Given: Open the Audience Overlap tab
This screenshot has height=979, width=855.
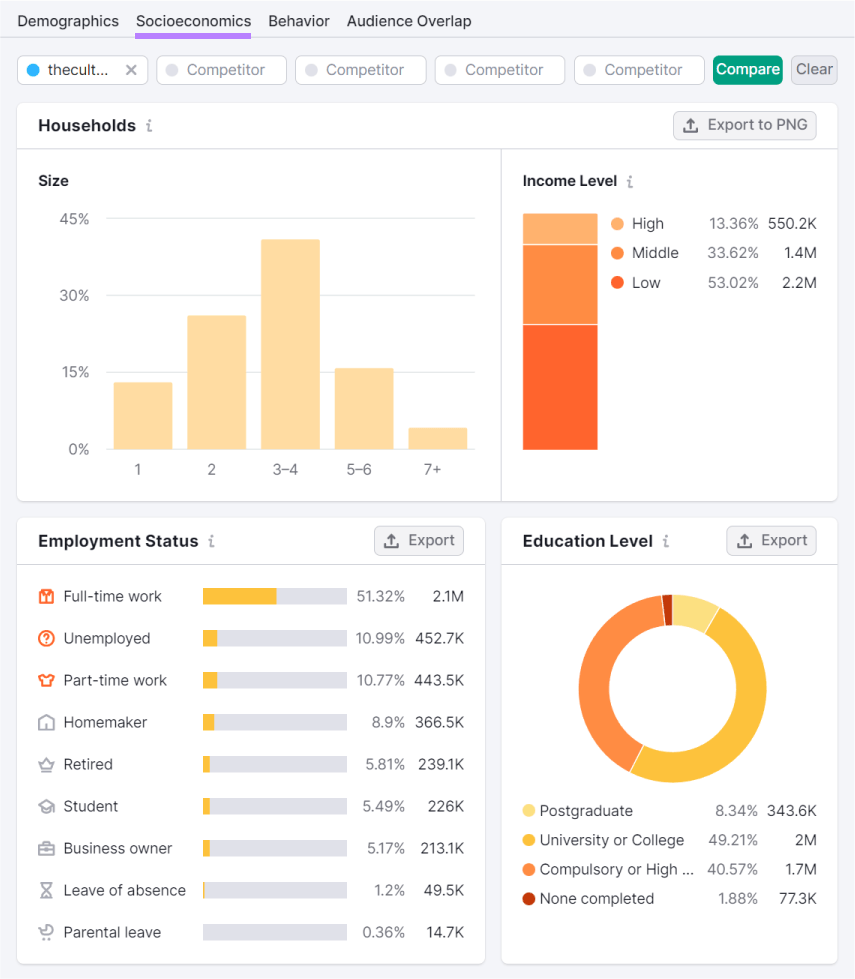Looking at the screenshot, I should [x=409, y=20].
